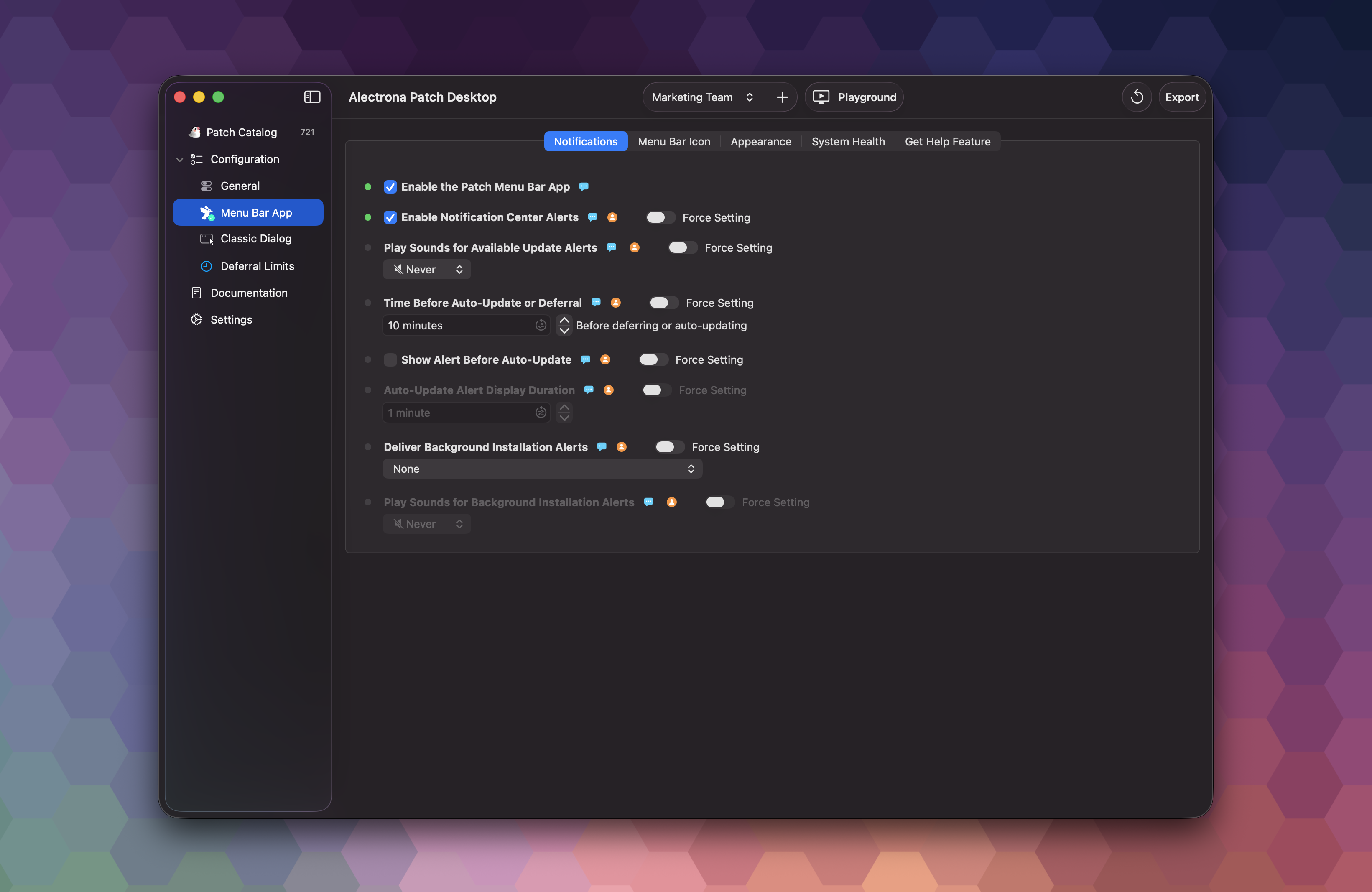The image size is (1372, 892).
Task: Switch to the Notifications tab
Action: pyautogui.click(x=585, y=141)
